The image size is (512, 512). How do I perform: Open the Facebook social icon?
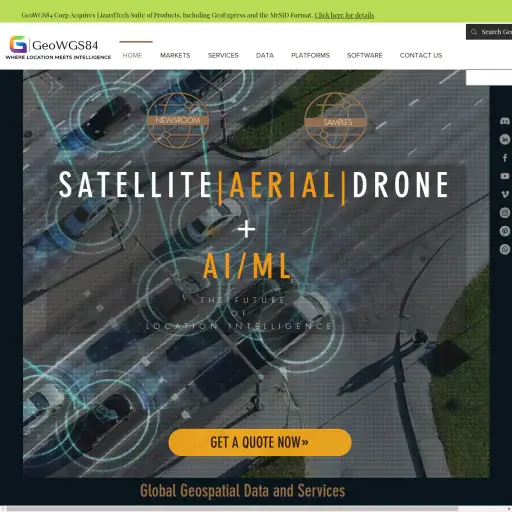click(x=505, y=157)
